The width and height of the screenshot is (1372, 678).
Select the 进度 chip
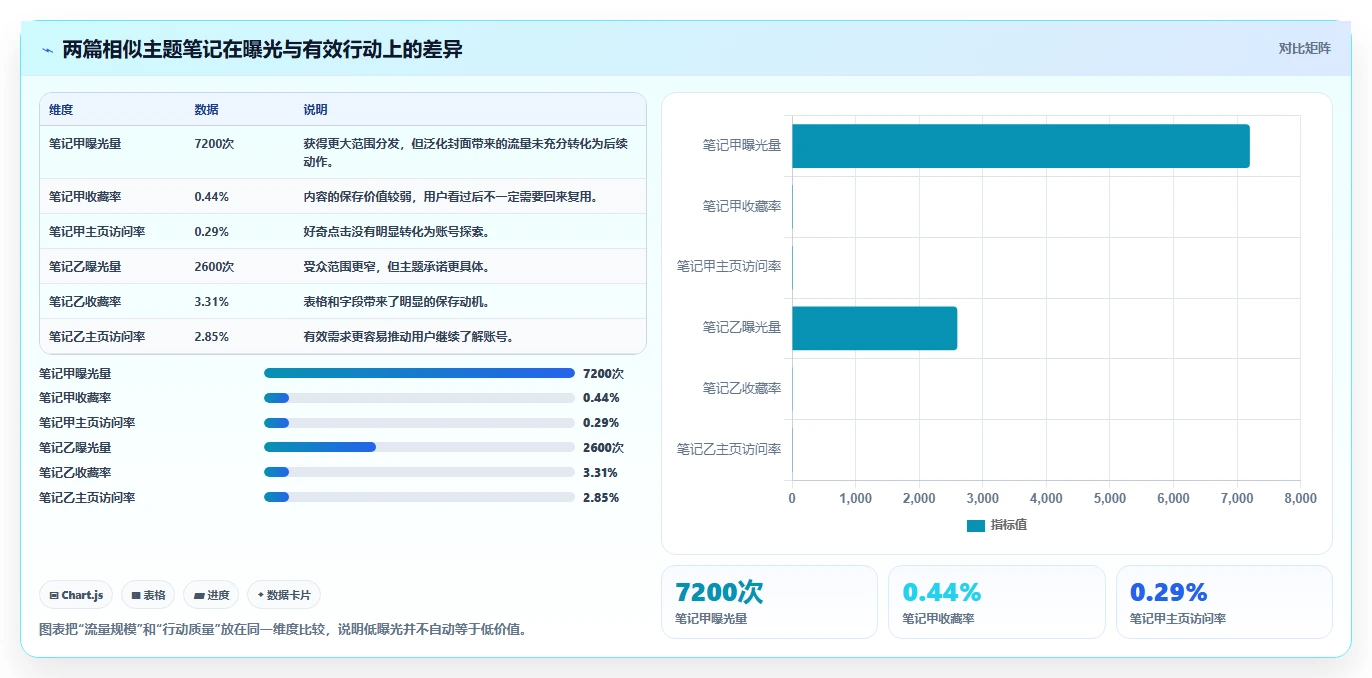tap(211, 595)
